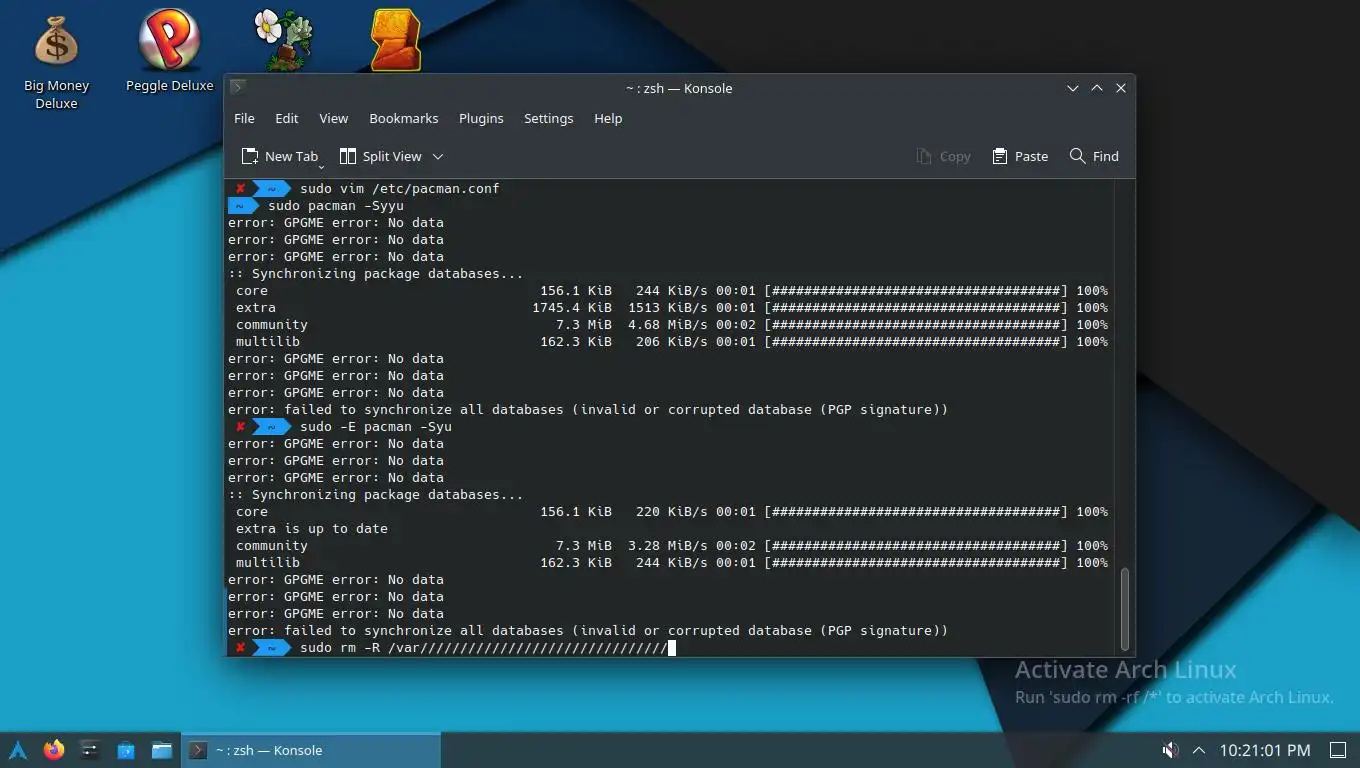Open the File menu in Konsole
This screenshot has height=768, width=1360.
tap(244, 118)
